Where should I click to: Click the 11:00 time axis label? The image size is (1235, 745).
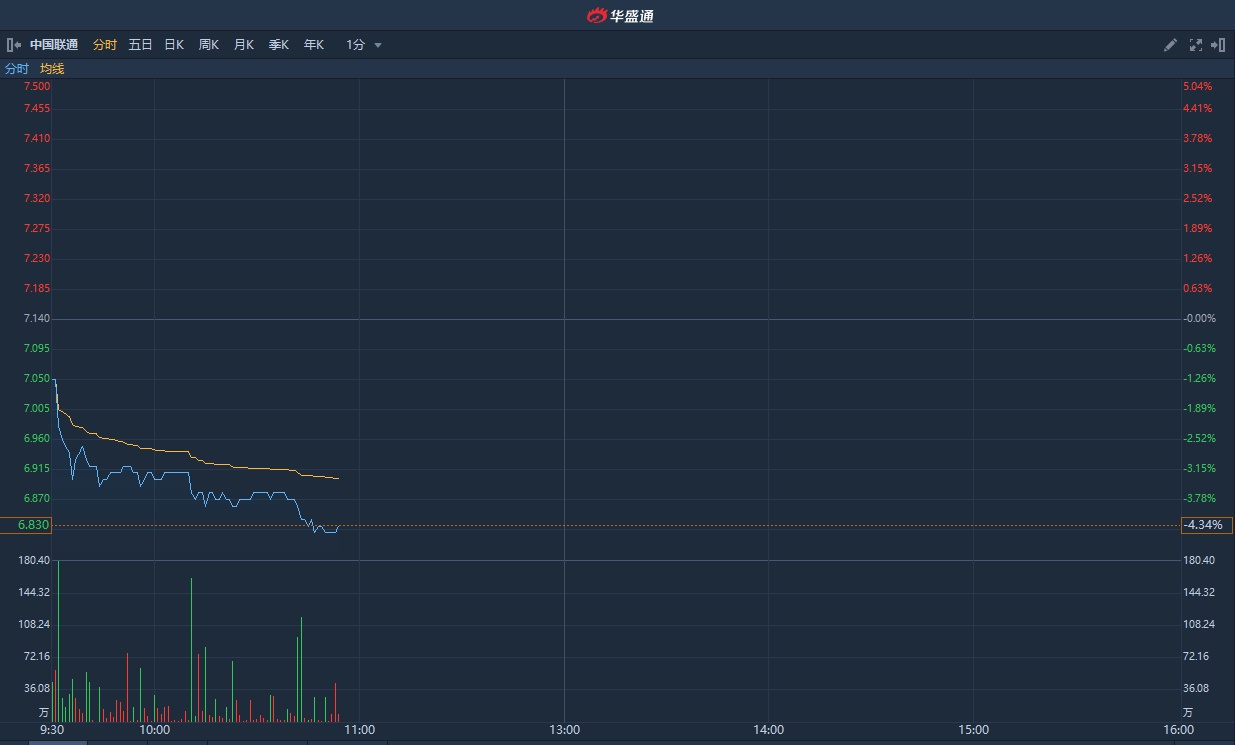tap(359, 730)
